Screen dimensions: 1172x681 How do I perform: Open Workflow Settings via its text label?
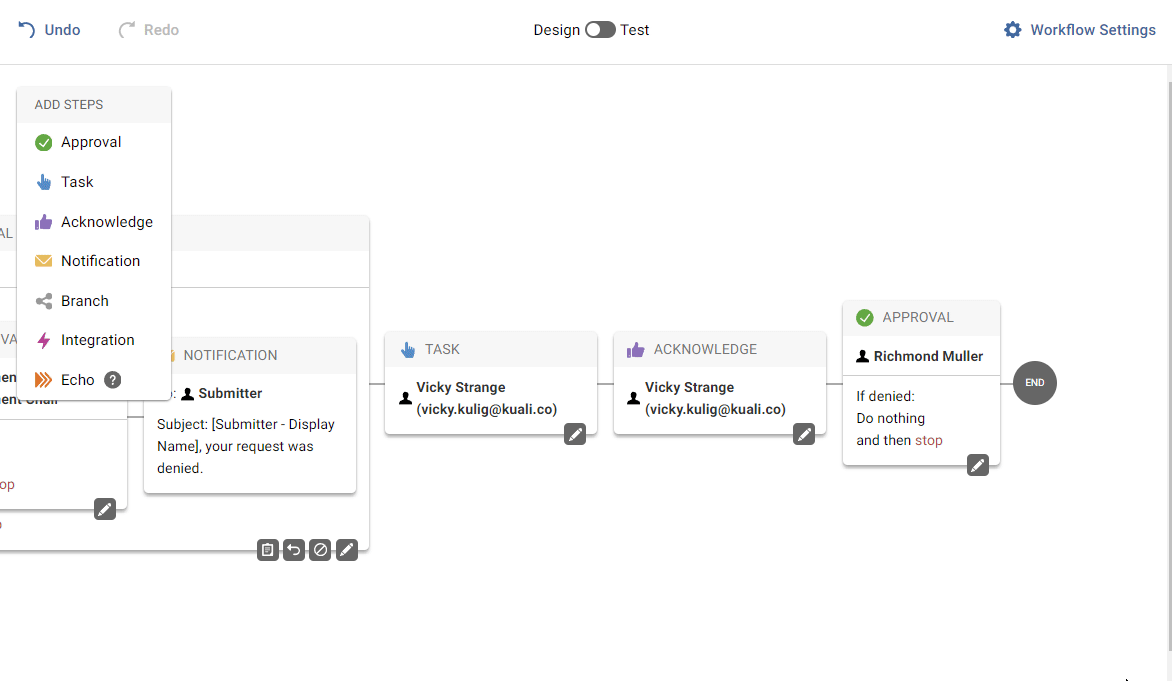[1090, 29]
